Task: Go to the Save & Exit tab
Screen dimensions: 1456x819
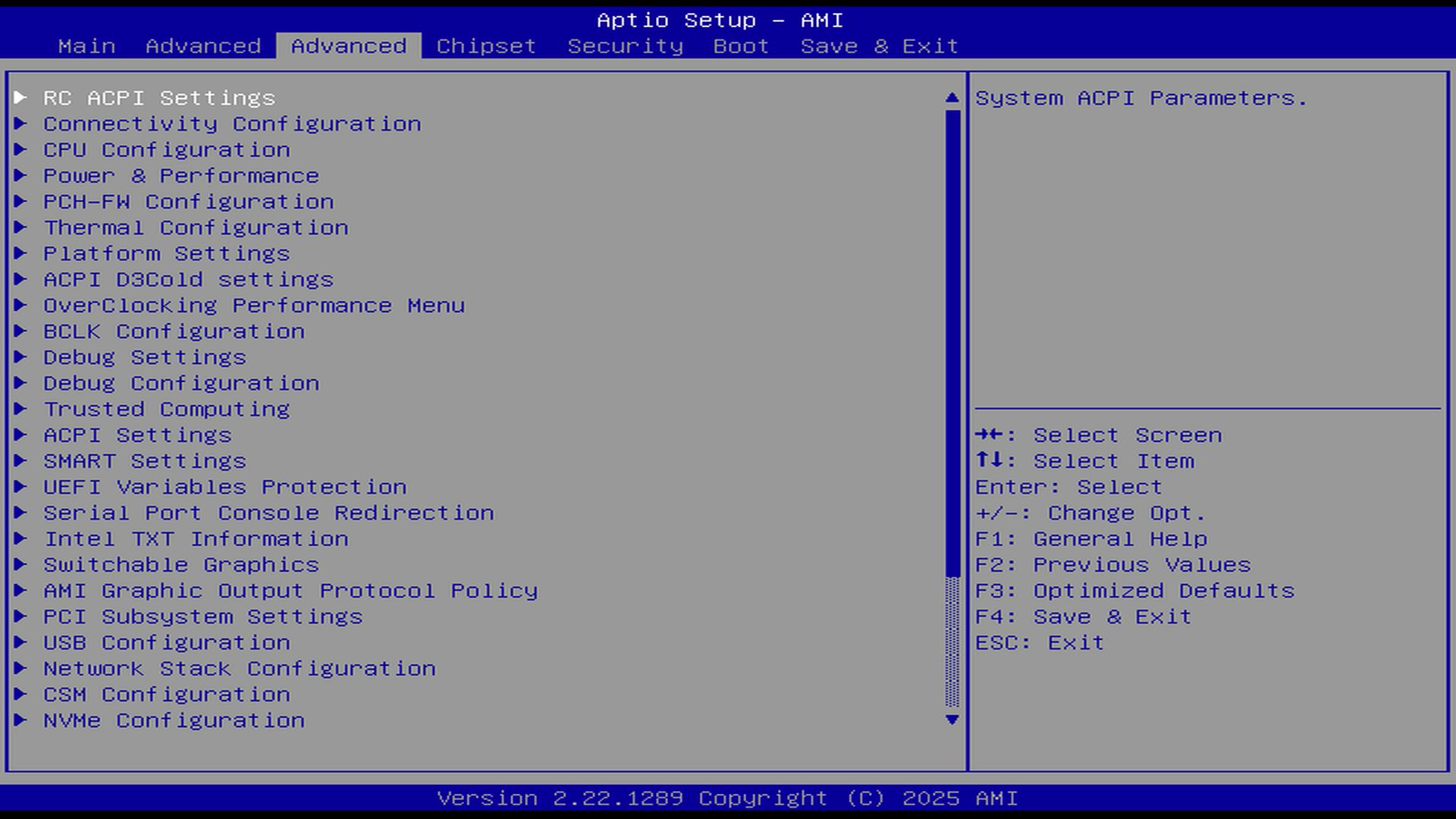Action: pos(879,45)
